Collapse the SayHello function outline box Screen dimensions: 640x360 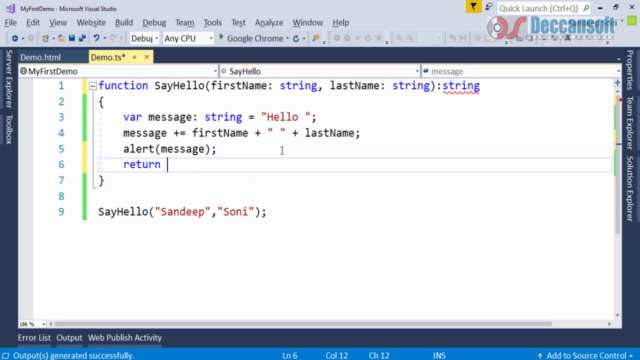[x=93, y=86]
